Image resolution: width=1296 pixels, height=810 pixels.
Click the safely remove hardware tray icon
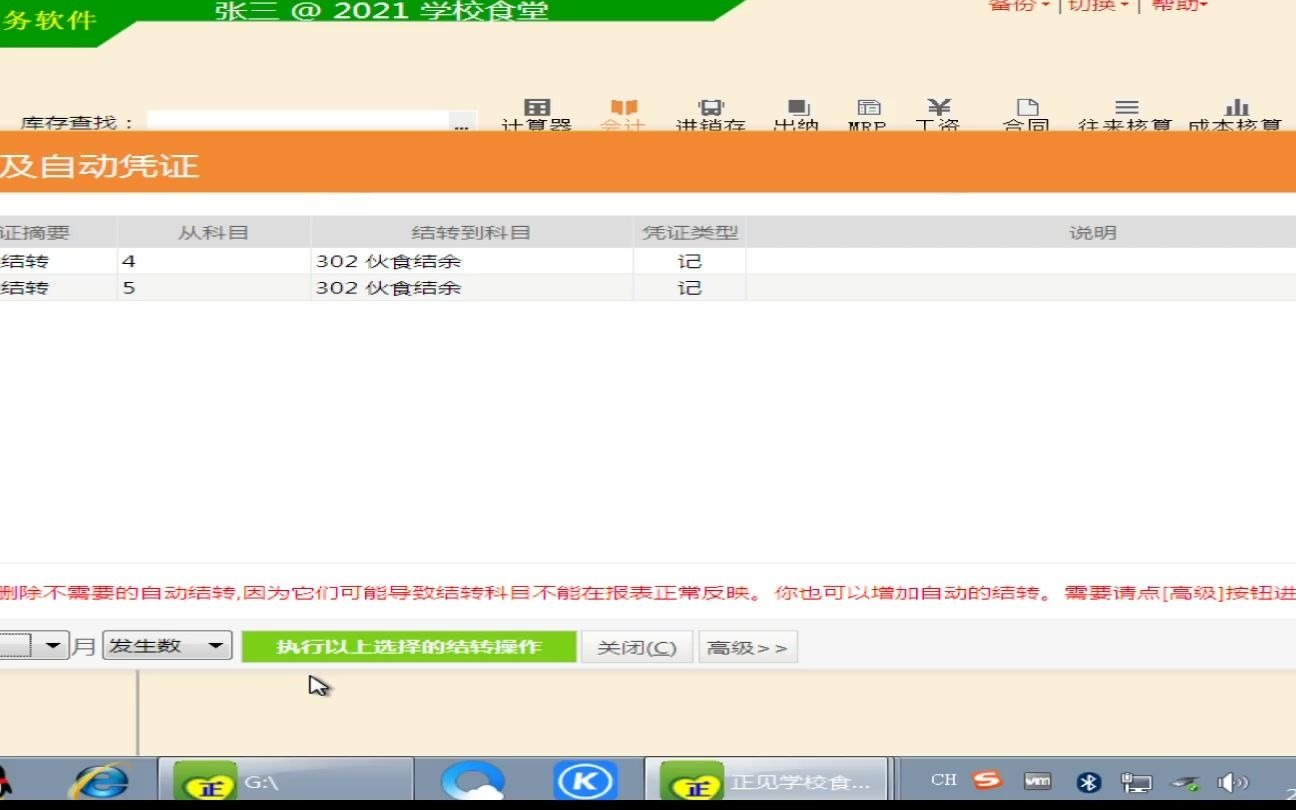(1186, 783)
